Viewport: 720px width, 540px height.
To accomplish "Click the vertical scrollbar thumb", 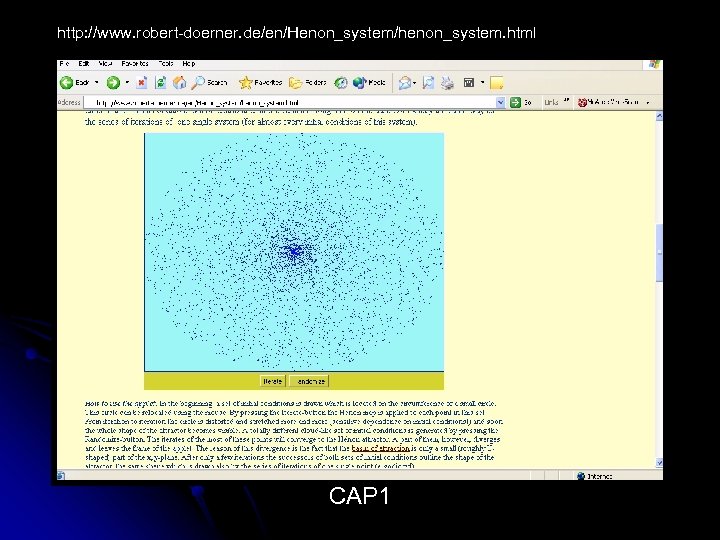I will [659, 253].
